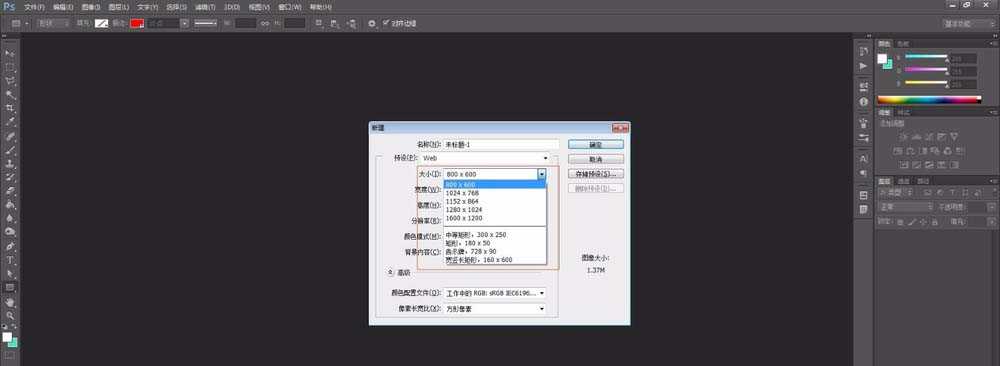Open the Actions play-button panel icon
Image resolution: width=1000 pixels, height=366 pixels.
[x=864, y=66]
